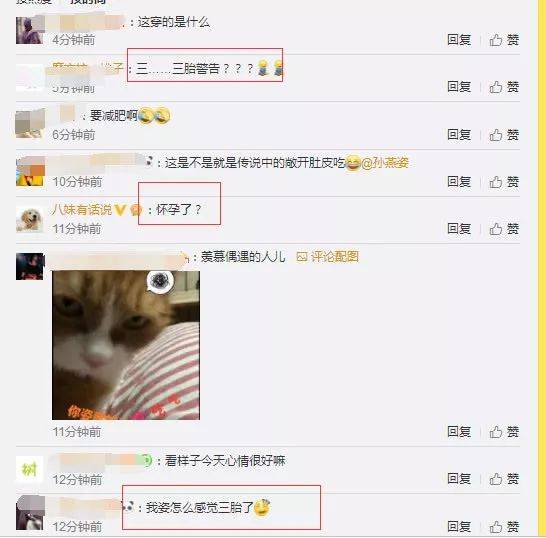Open the @孙燕姿 mention link

[x=385, y=163]
